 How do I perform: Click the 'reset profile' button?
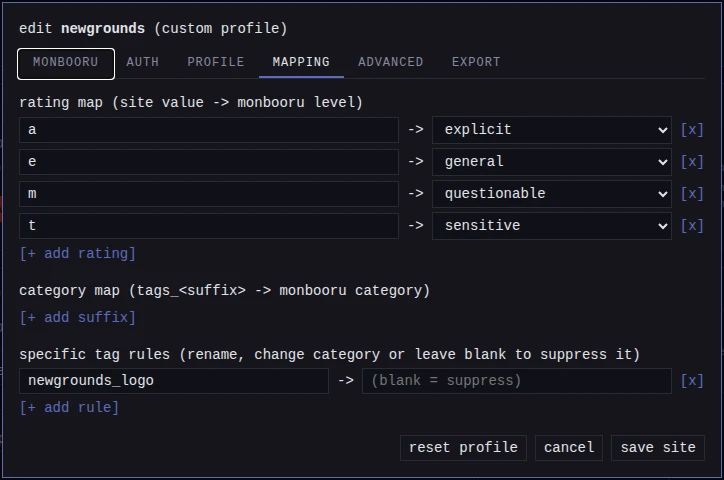click(x=463, y=448)
